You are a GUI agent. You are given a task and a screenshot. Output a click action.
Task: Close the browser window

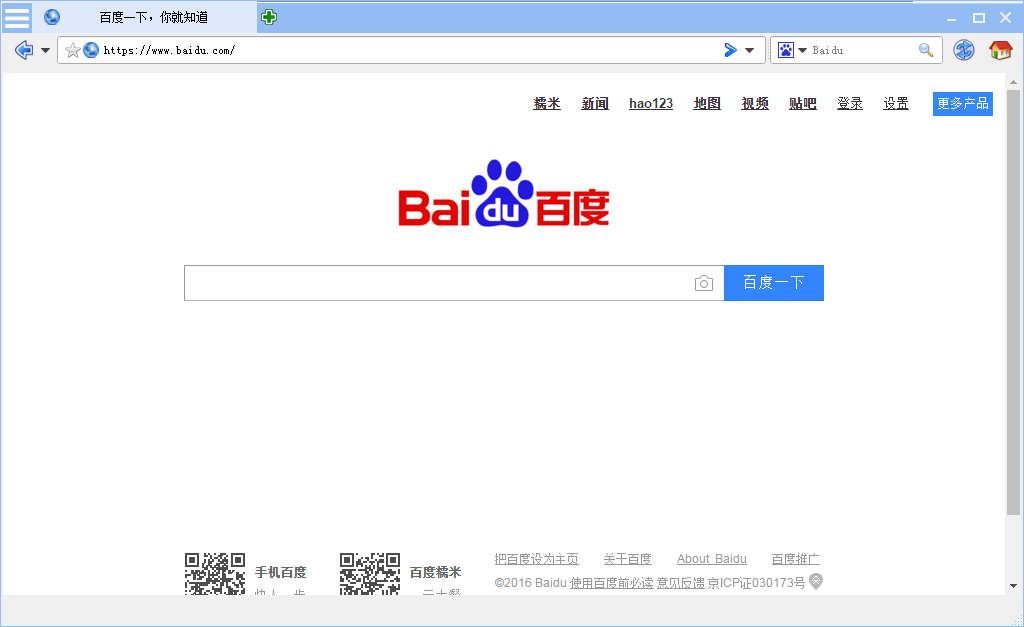click(1005, 18)
